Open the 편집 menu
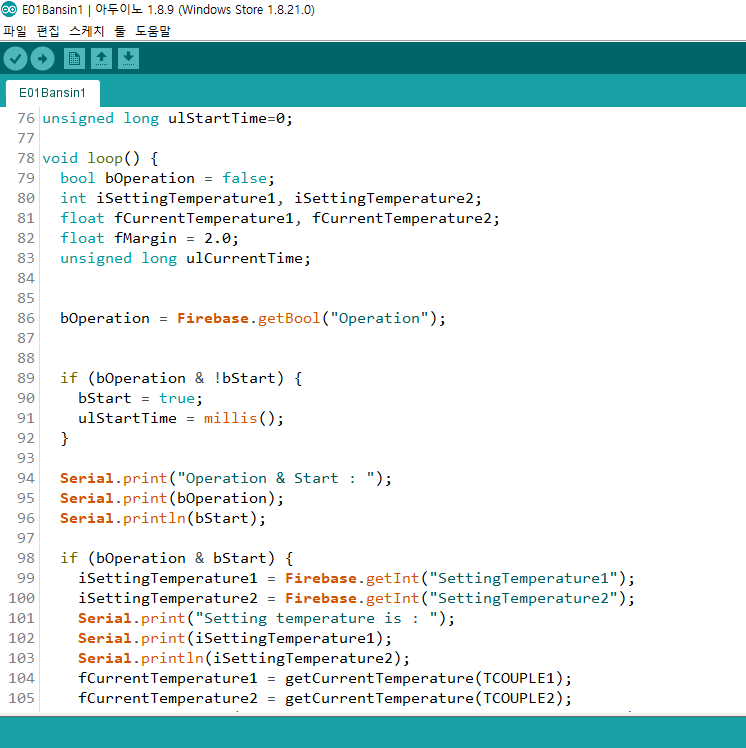 [48, 31]
